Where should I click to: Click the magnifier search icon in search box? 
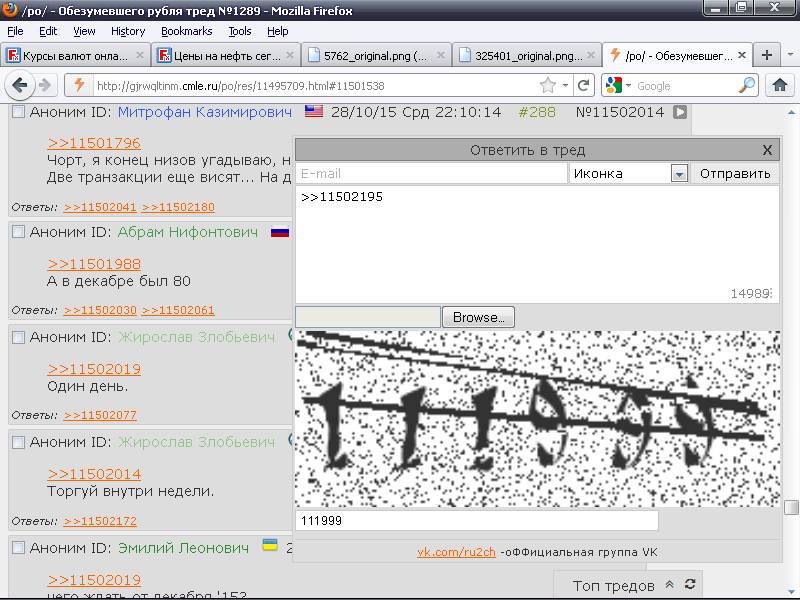click(x=746, y=85)
